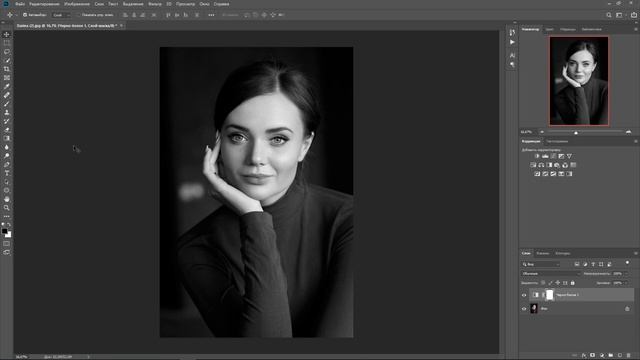Toggle lock transparent pixels
Viewport: 640px width, 360px height.
[x=543, y=283]
